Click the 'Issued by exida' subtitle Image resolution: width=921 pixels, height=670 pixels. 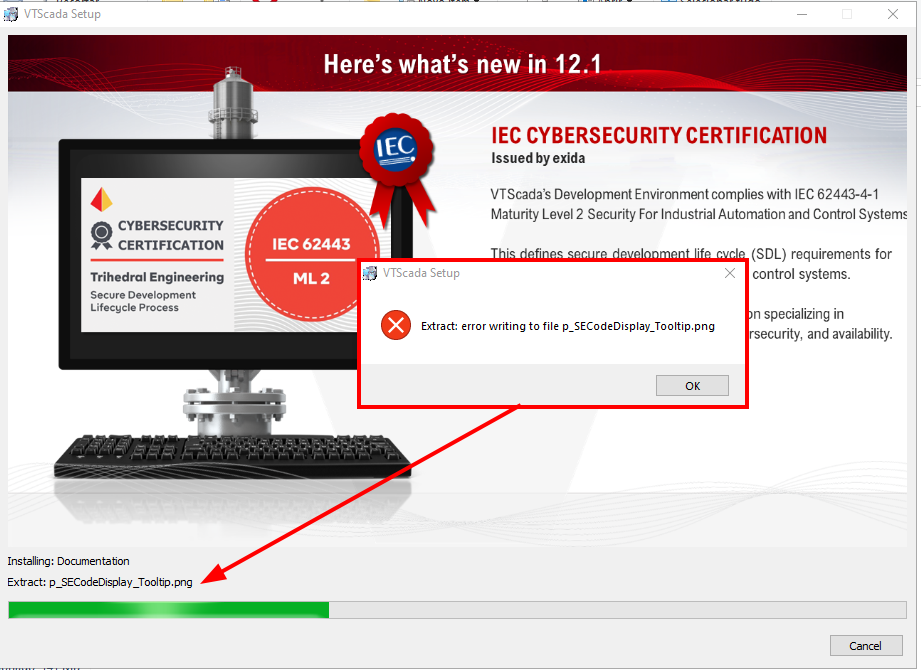(538, 158)
